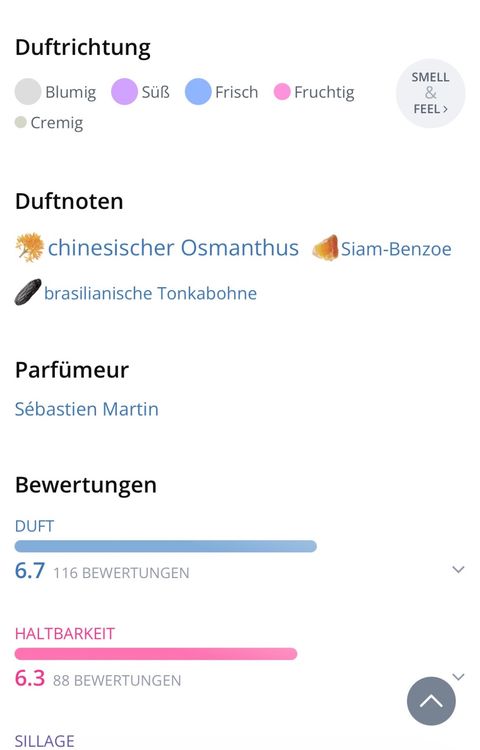Open the brasilianische Tonkabohne note link

click(x=150, y=293)
